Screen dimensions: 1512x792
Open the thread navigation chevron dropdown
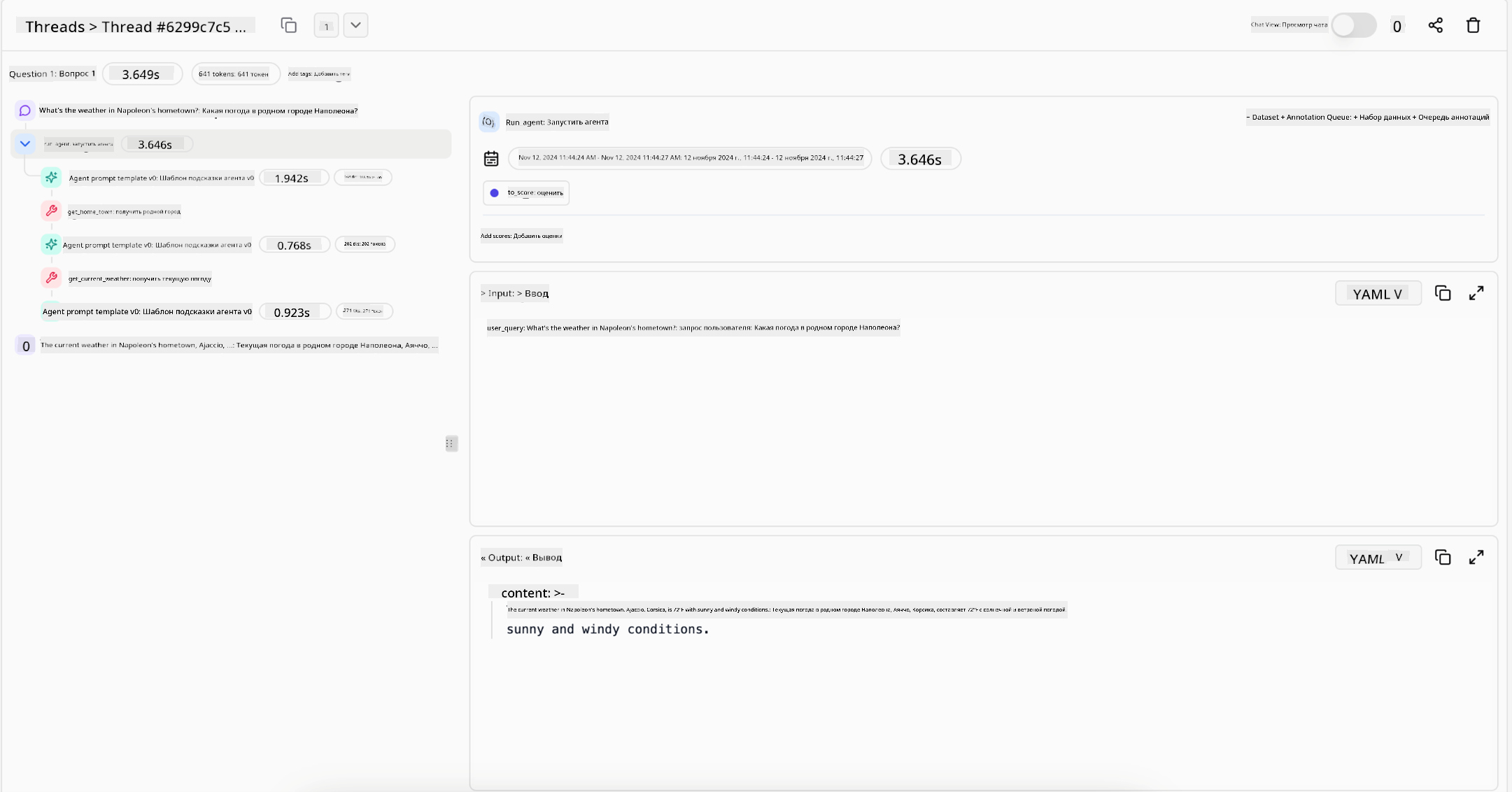coord(355,26)
